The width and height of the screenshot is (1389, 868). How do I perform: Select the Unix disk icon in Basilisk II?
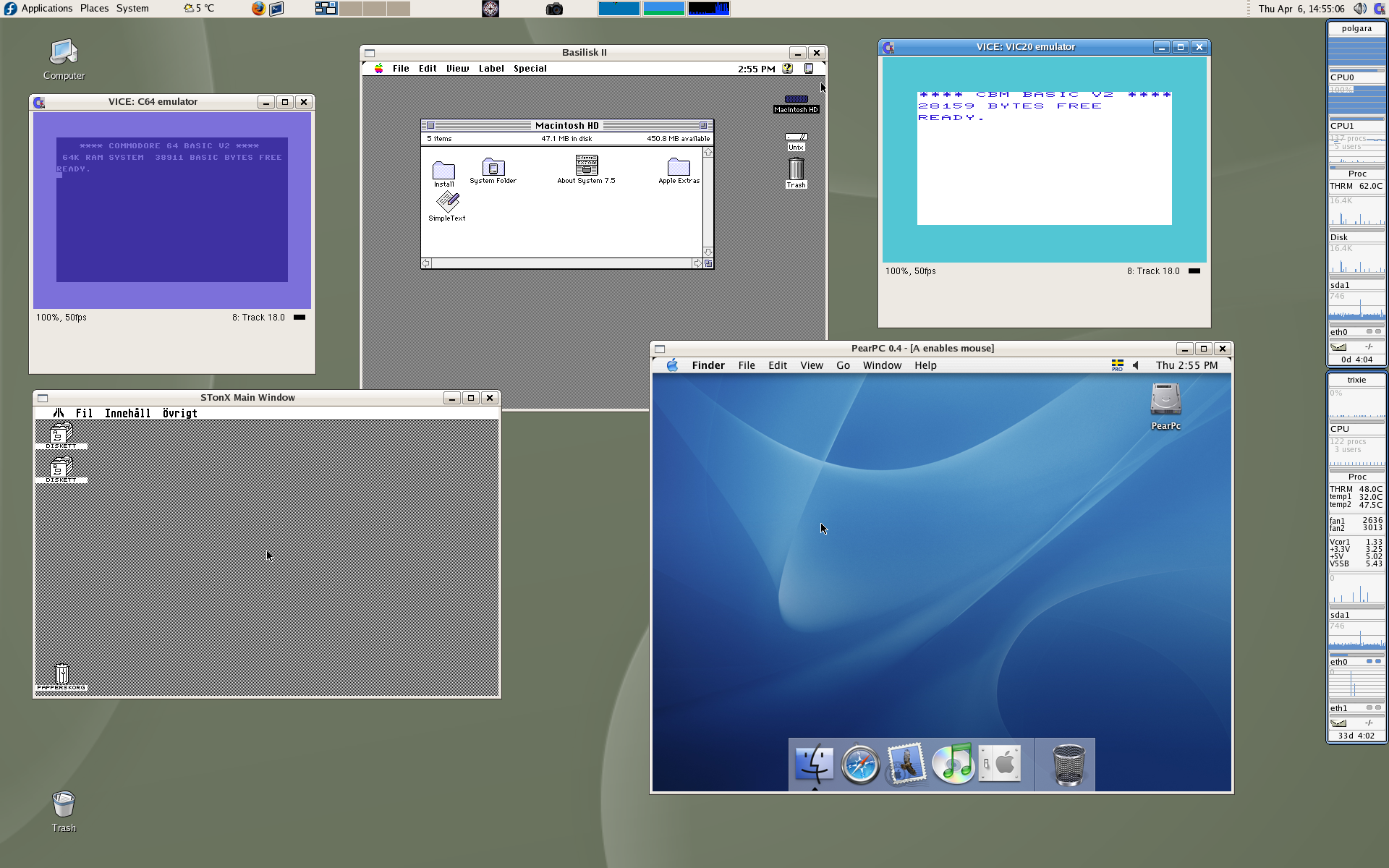[x=796, y=137]
